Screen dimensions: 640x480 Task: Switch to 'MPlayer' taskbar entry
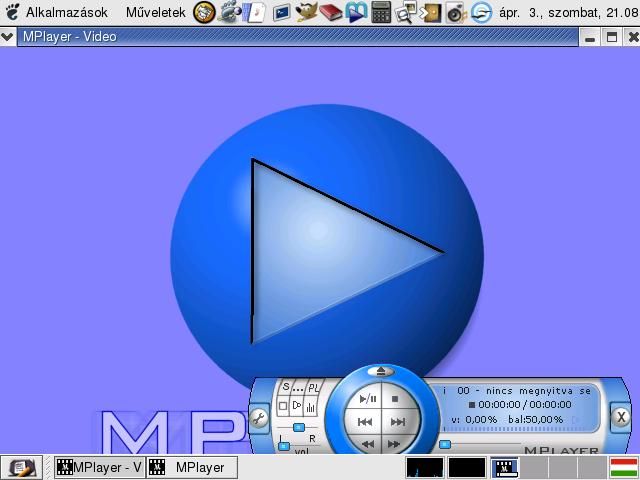(x=192, y=467)
